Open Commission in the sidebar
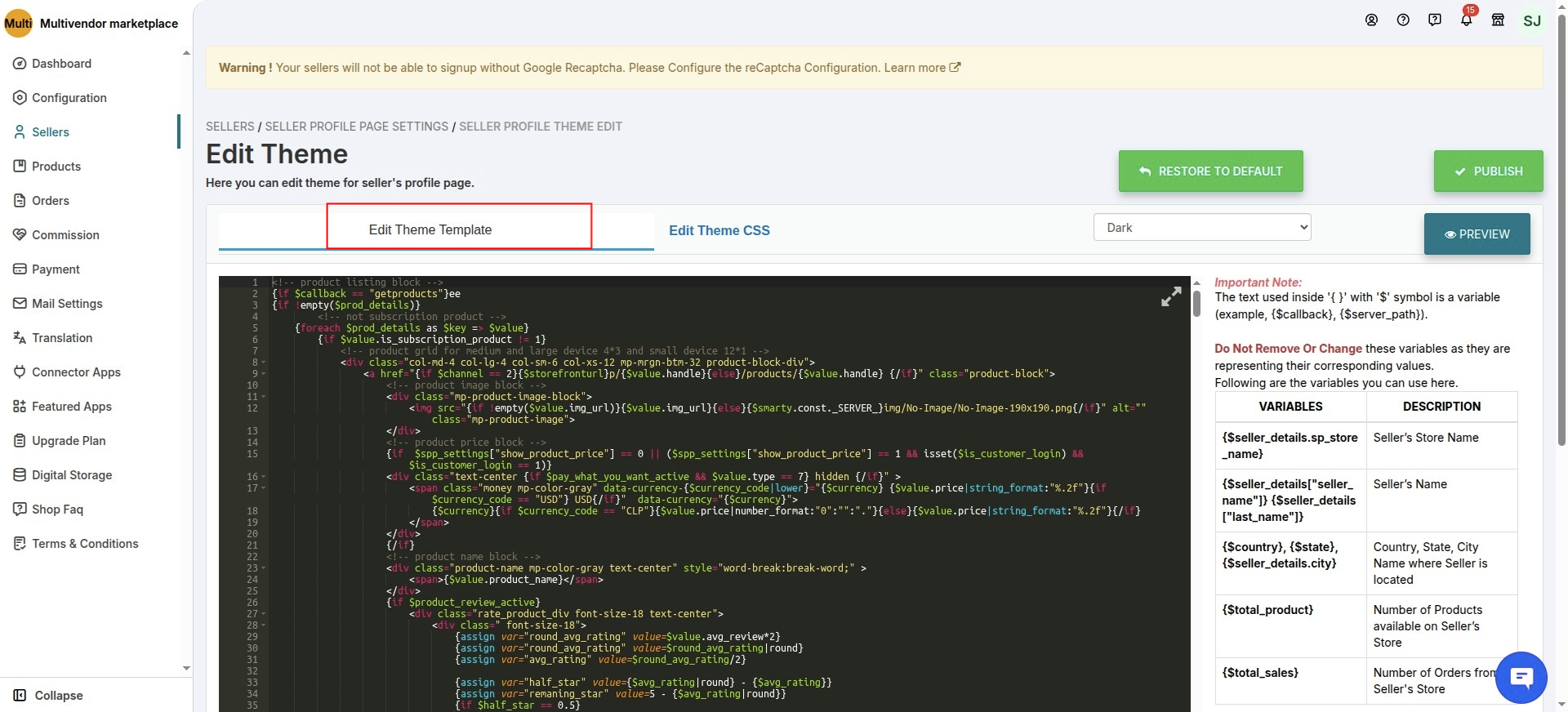 tap(65, 235)
